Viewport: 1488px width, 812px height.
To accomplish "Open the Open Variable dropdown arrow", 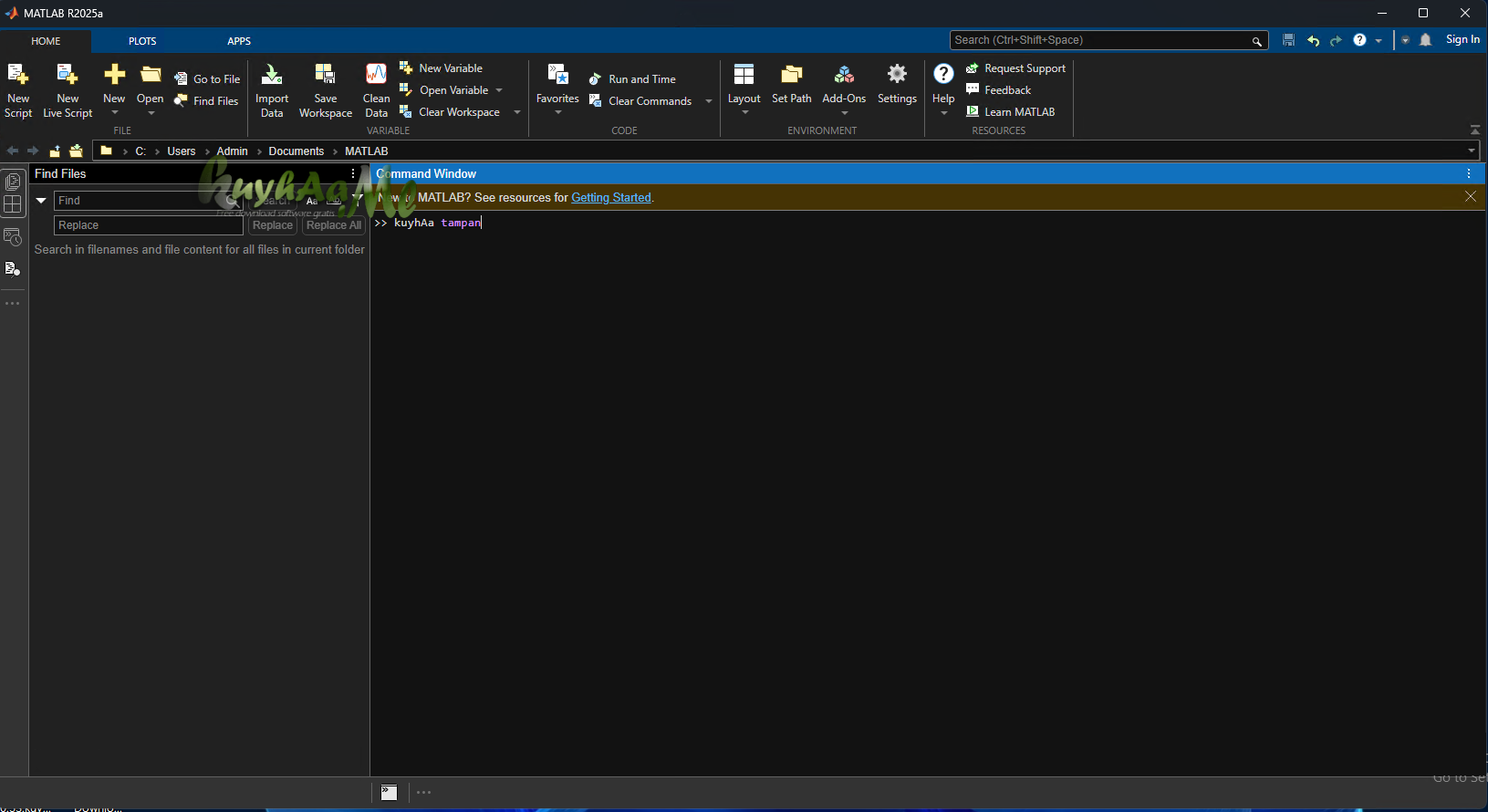I will point(499,90).
